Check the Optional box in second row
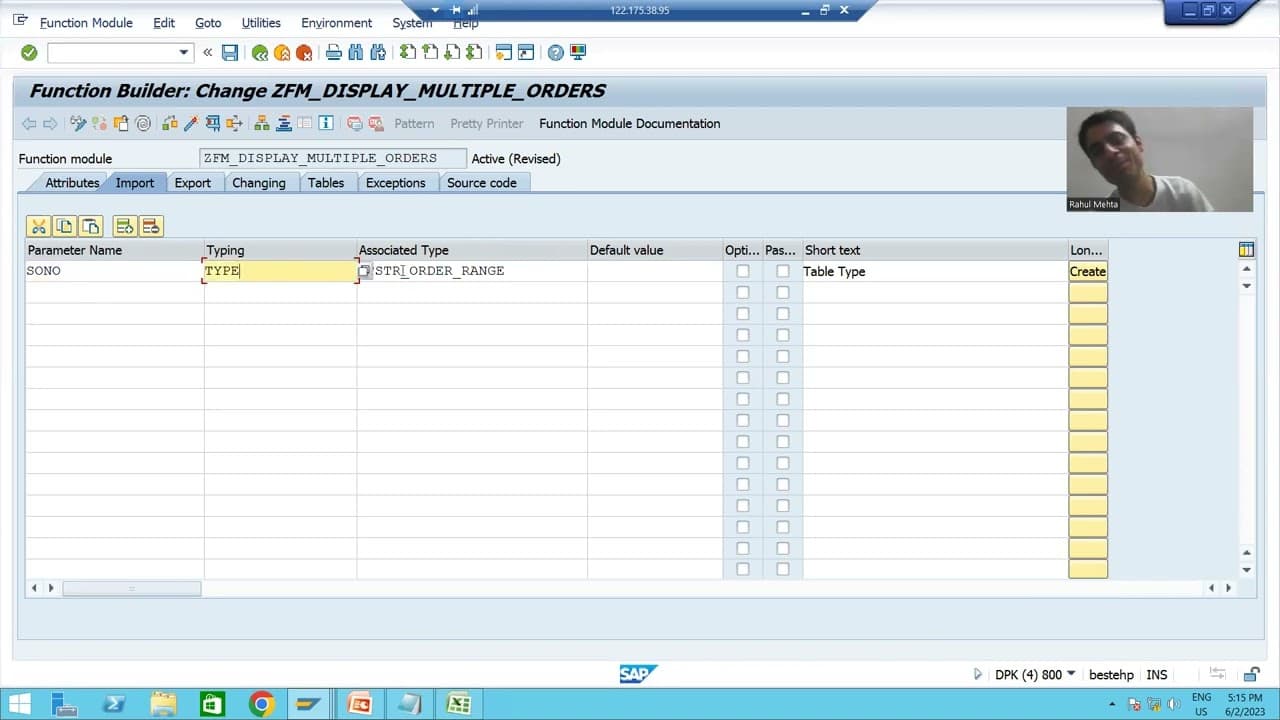Viewport: 1280px width, 720px height. [x=742, y=292]
